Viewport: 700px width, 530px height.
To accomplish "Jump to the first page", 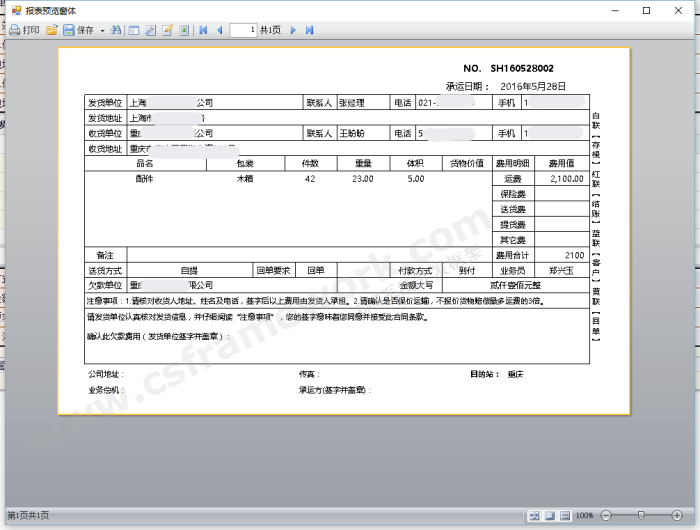I will [203, 30].
